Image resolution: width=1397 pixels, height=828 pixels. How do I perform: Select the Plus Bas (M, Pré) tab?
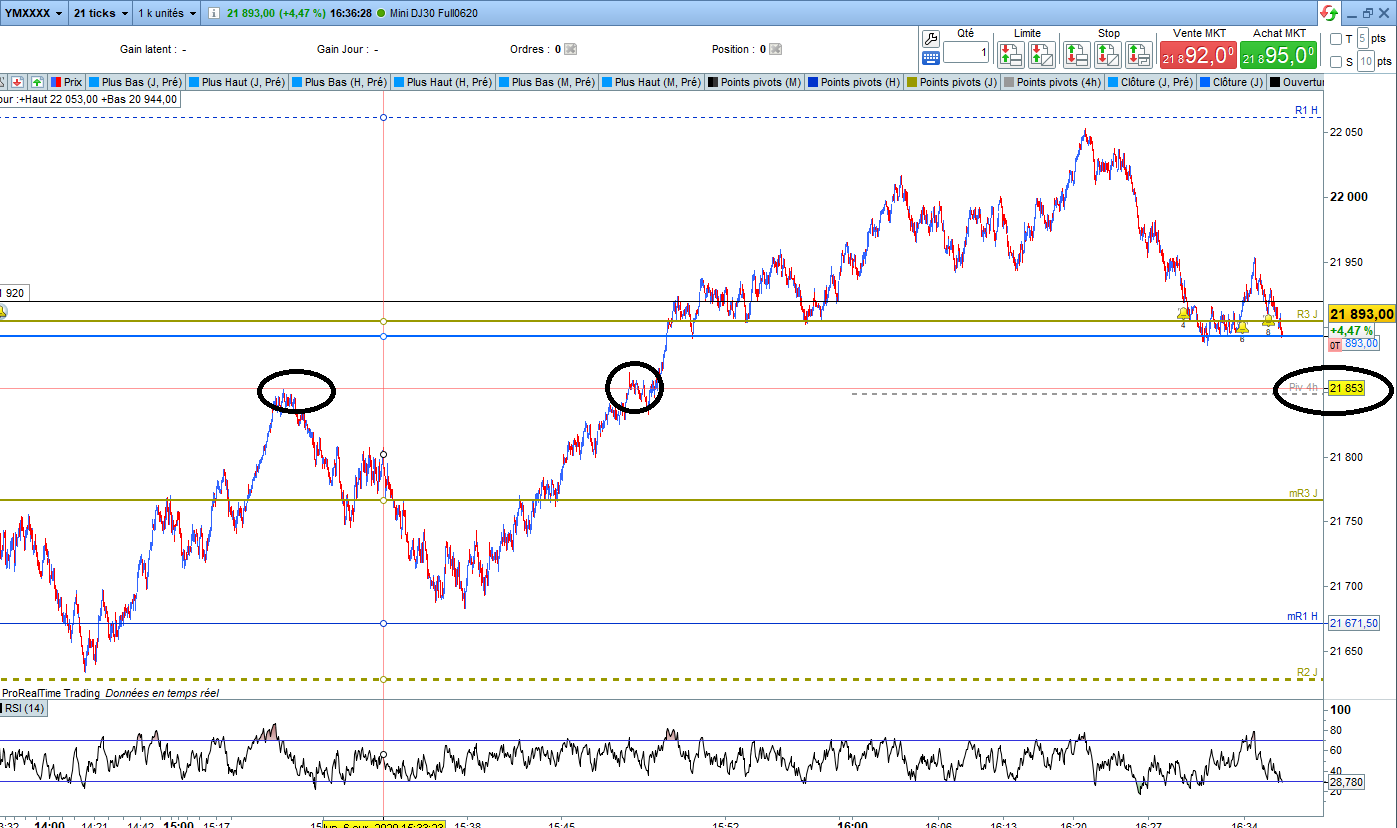pyautogui.click(x=547, y=82)
